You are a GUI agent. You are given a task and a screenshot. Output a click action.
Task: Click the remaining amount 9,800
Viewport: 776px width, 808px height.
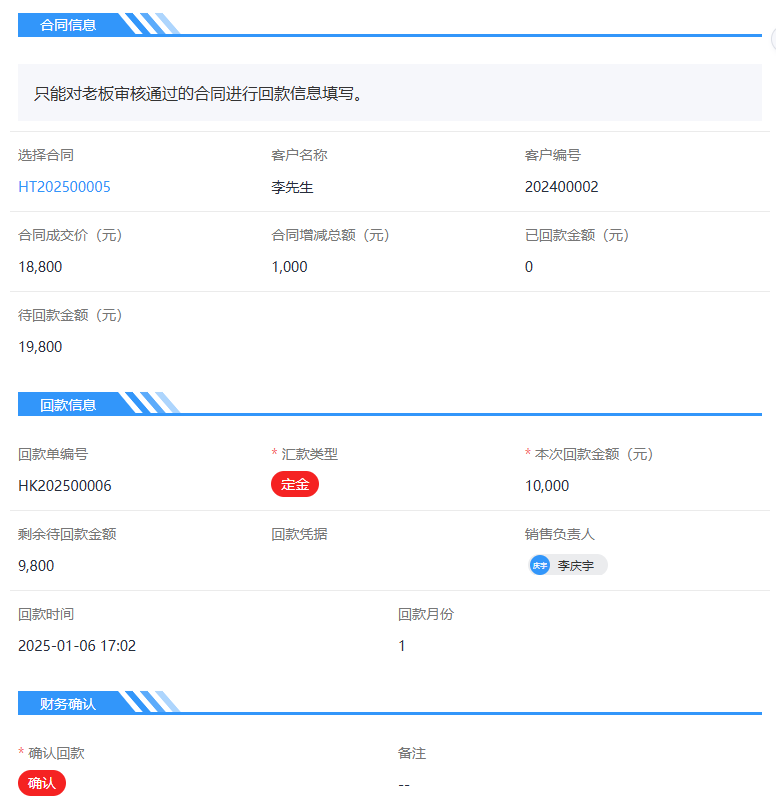(x=36, y=566)
